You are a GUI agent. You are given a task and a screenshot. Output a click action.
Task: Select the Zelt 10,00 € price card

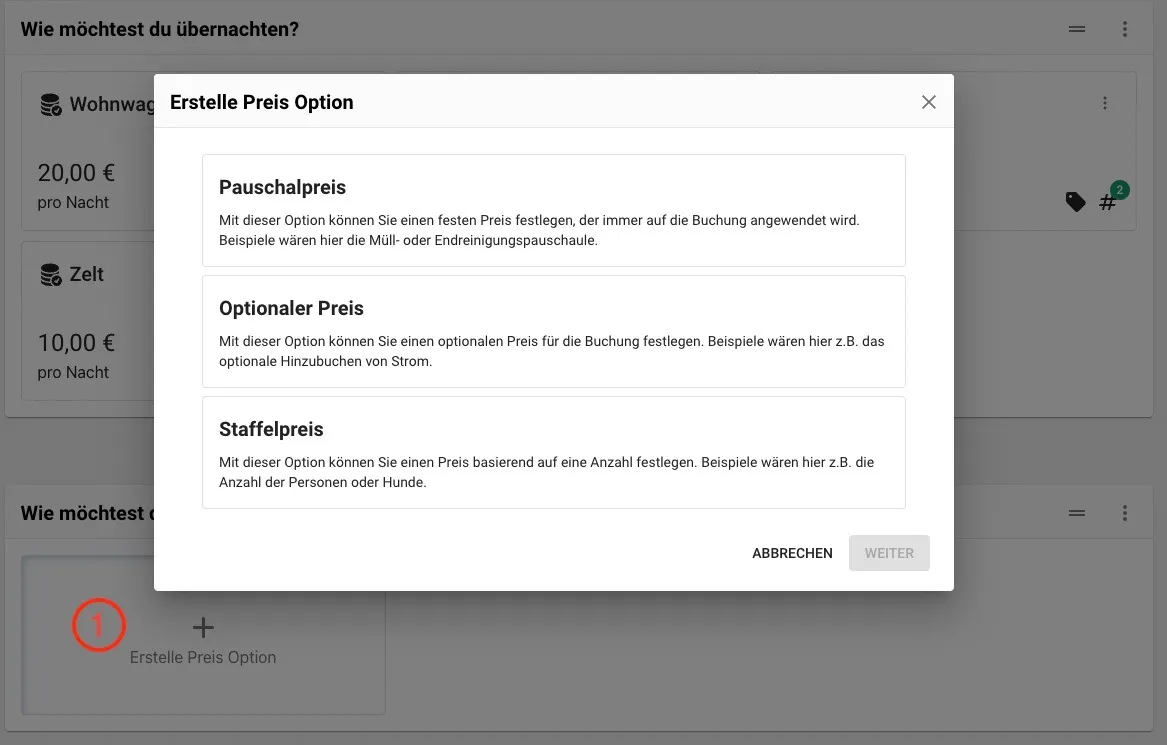[x=88, y=321]
